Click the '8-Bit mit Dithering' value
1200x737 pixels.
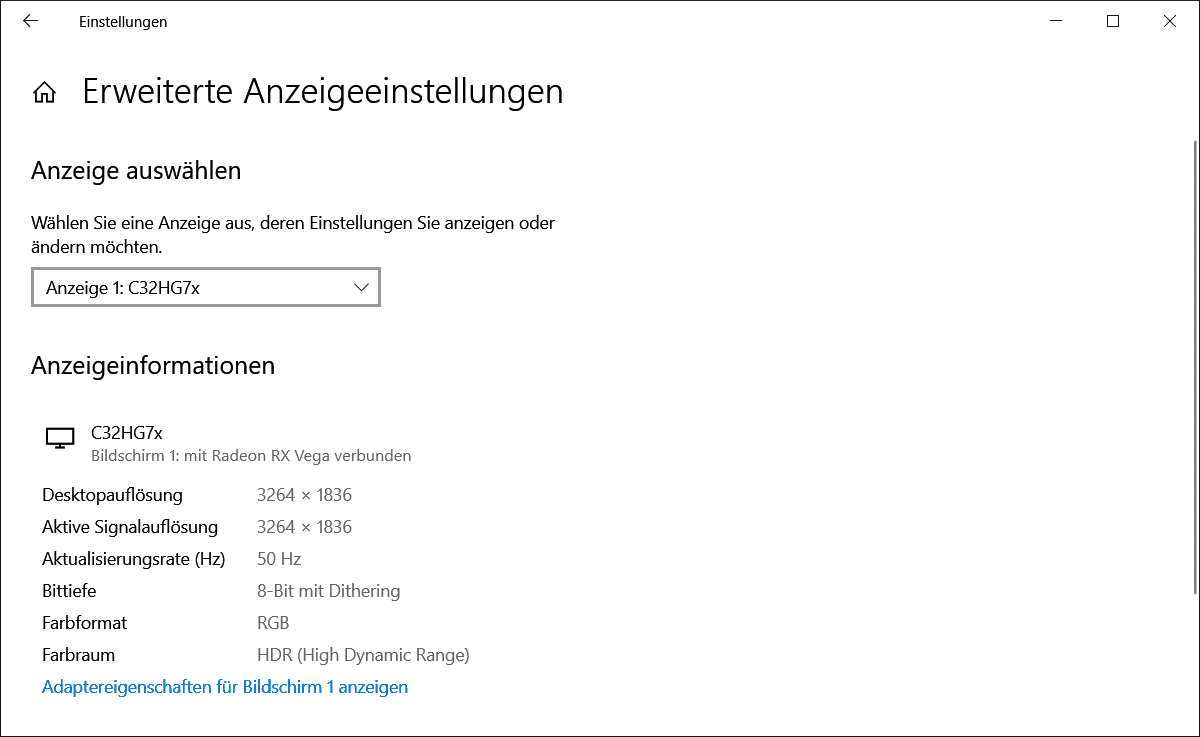(x=328, y=591)
